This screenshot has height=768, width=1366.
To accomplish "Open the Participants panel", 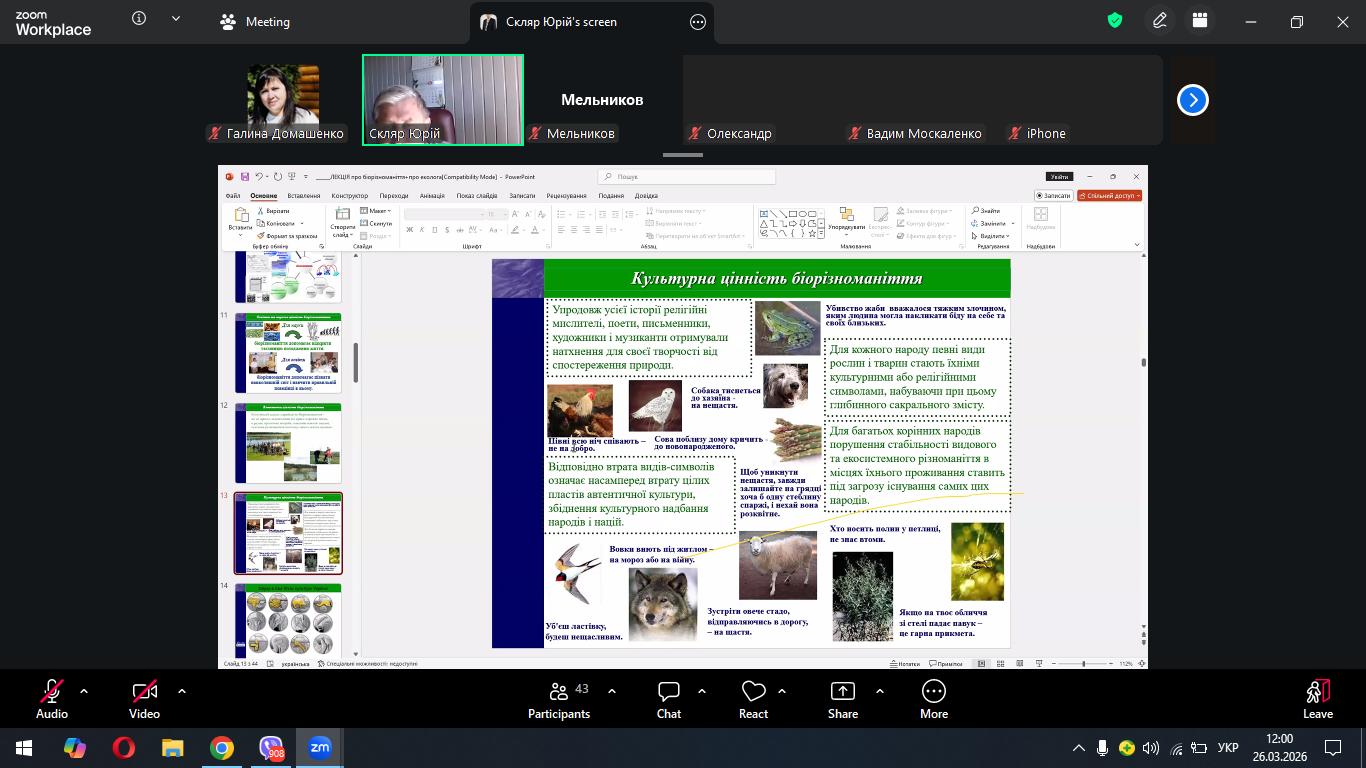I will pos(558,699).
